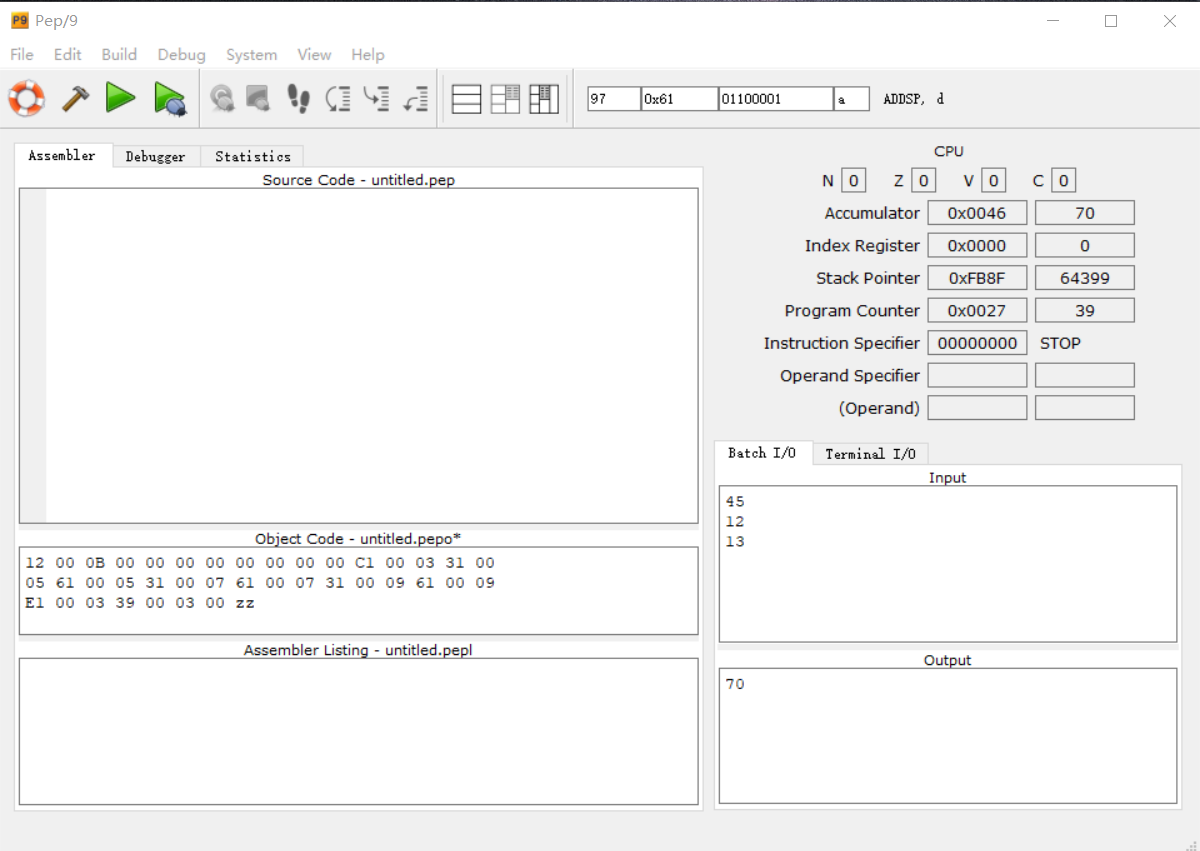Screen dimensions: 1200x851
Task: Maximize the Pep/9 window
Action: tap(1111, 21)
